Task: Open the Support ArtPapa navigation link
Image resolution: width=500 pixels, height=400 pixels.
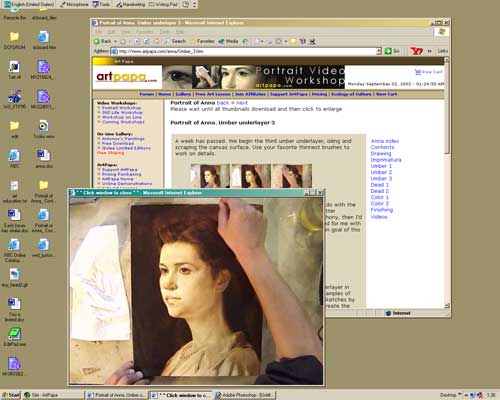Action: [x=289, y=94]
